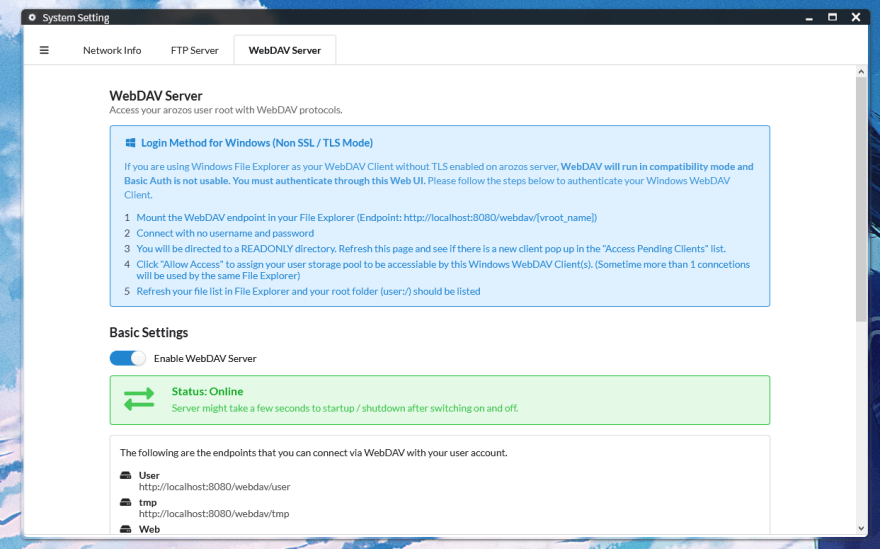880x549 pixels.
Task: Maximize the System Setting window
Action: 832,17
